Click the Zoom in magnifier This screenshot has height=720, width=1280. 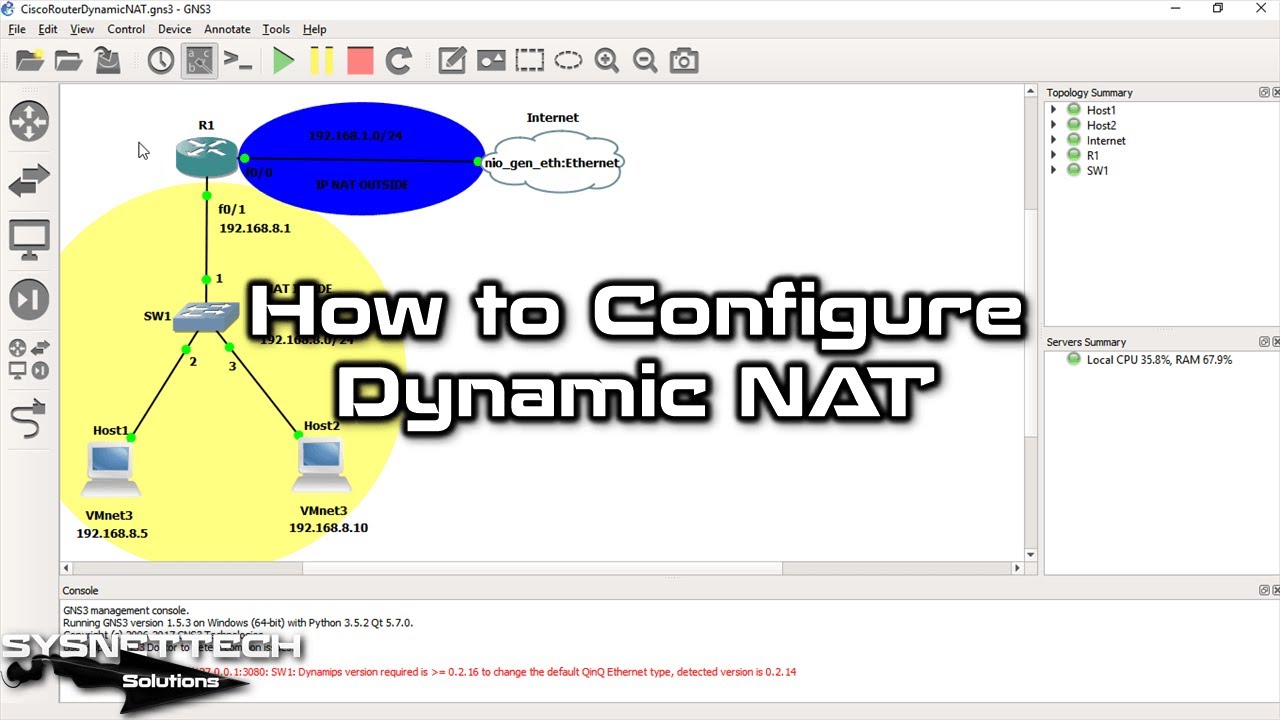606,61
